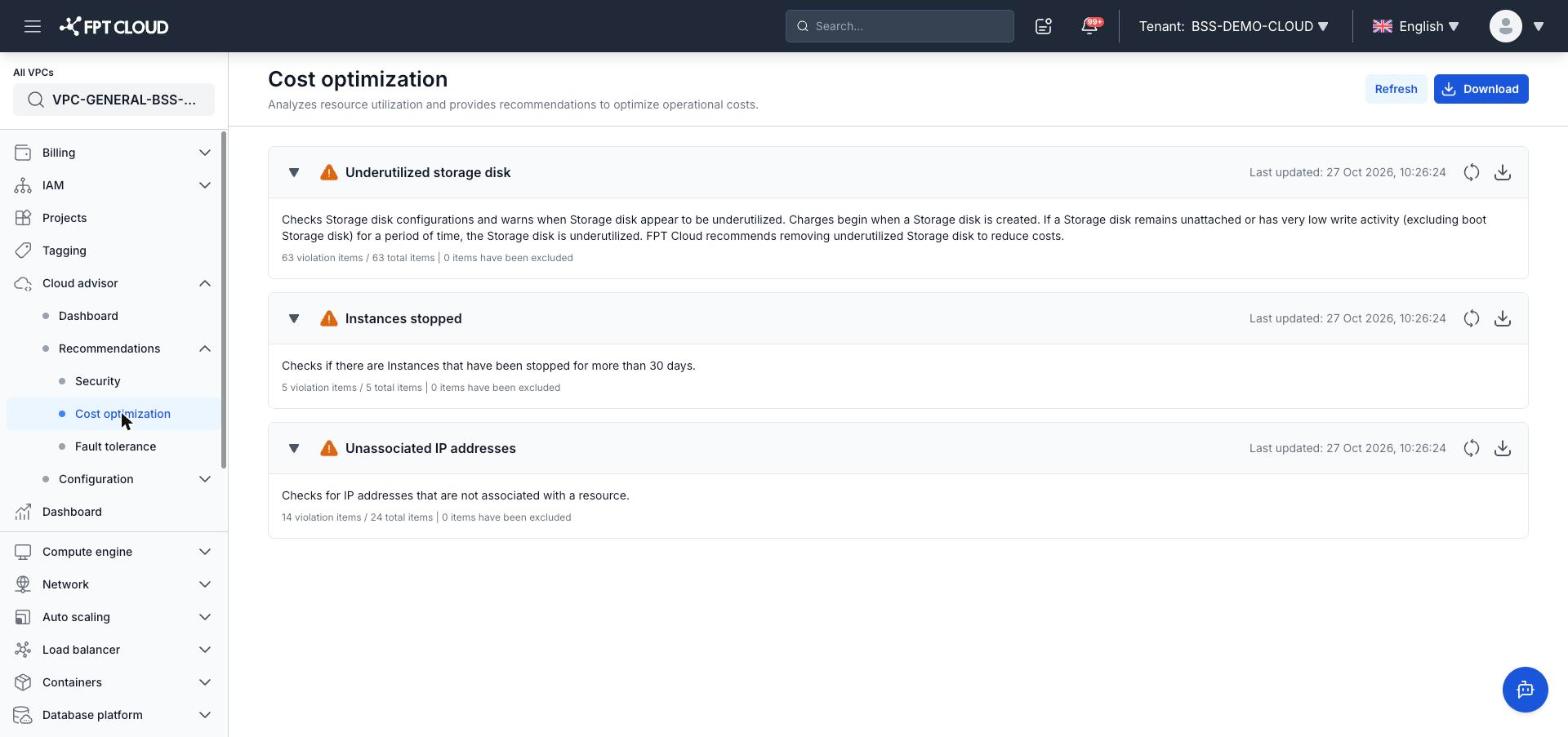Collapse the Unassociated IP addresses section

[x=294, y=448]
